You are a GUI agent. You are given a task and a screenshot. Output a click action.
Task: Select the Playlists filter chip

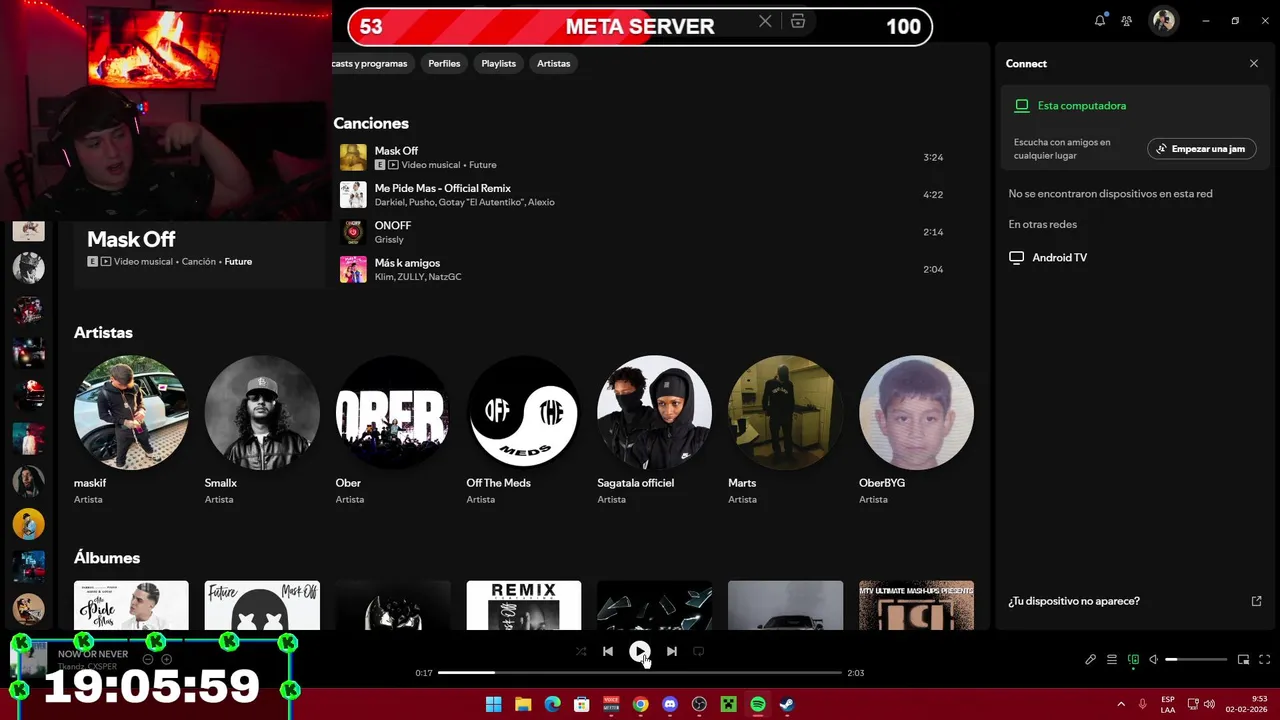pyautogui.click(x=499, y=63)
